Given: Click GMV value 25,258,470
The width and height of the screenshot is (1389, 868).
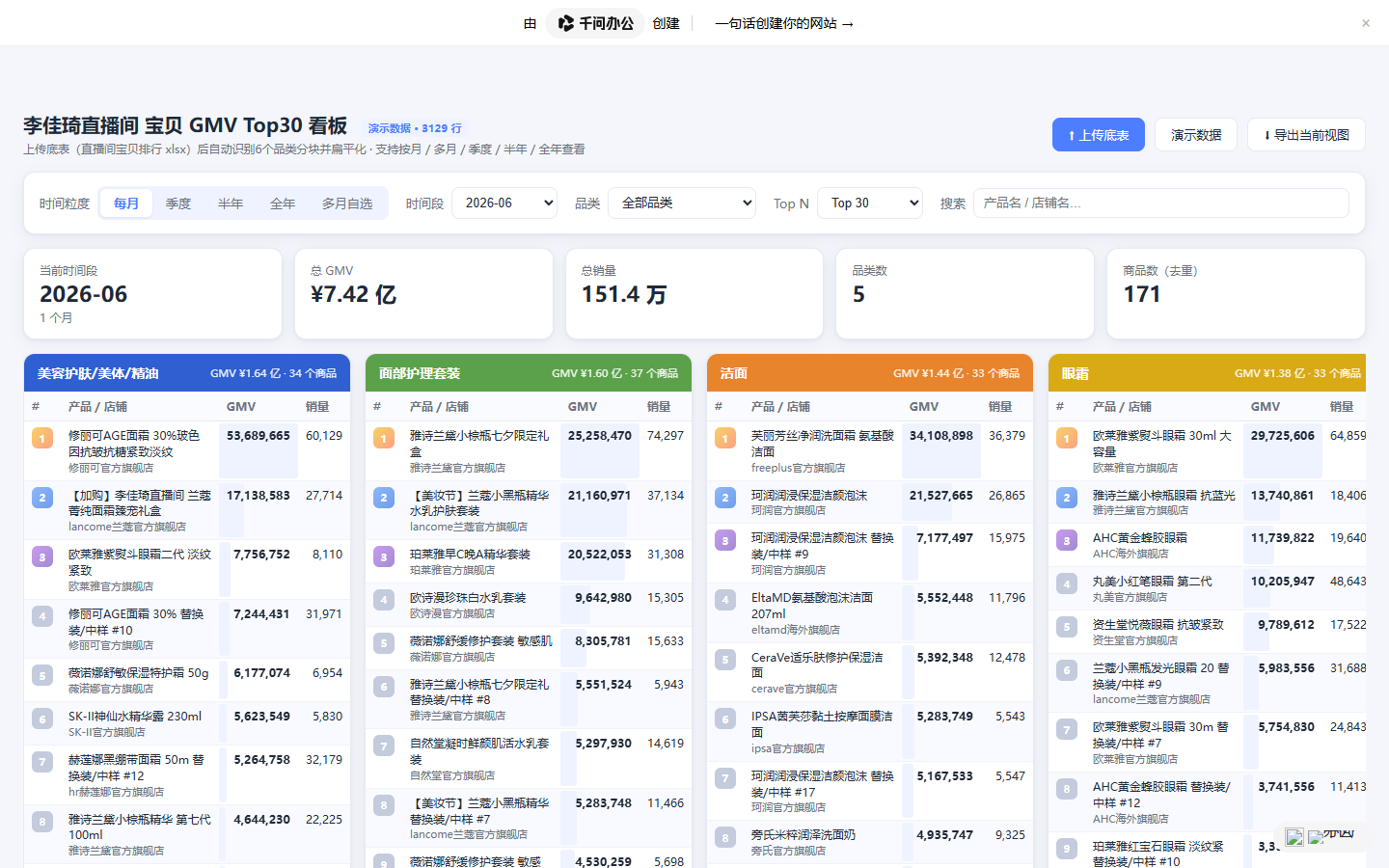Looking at the screenshot, I should click(600, 436).
